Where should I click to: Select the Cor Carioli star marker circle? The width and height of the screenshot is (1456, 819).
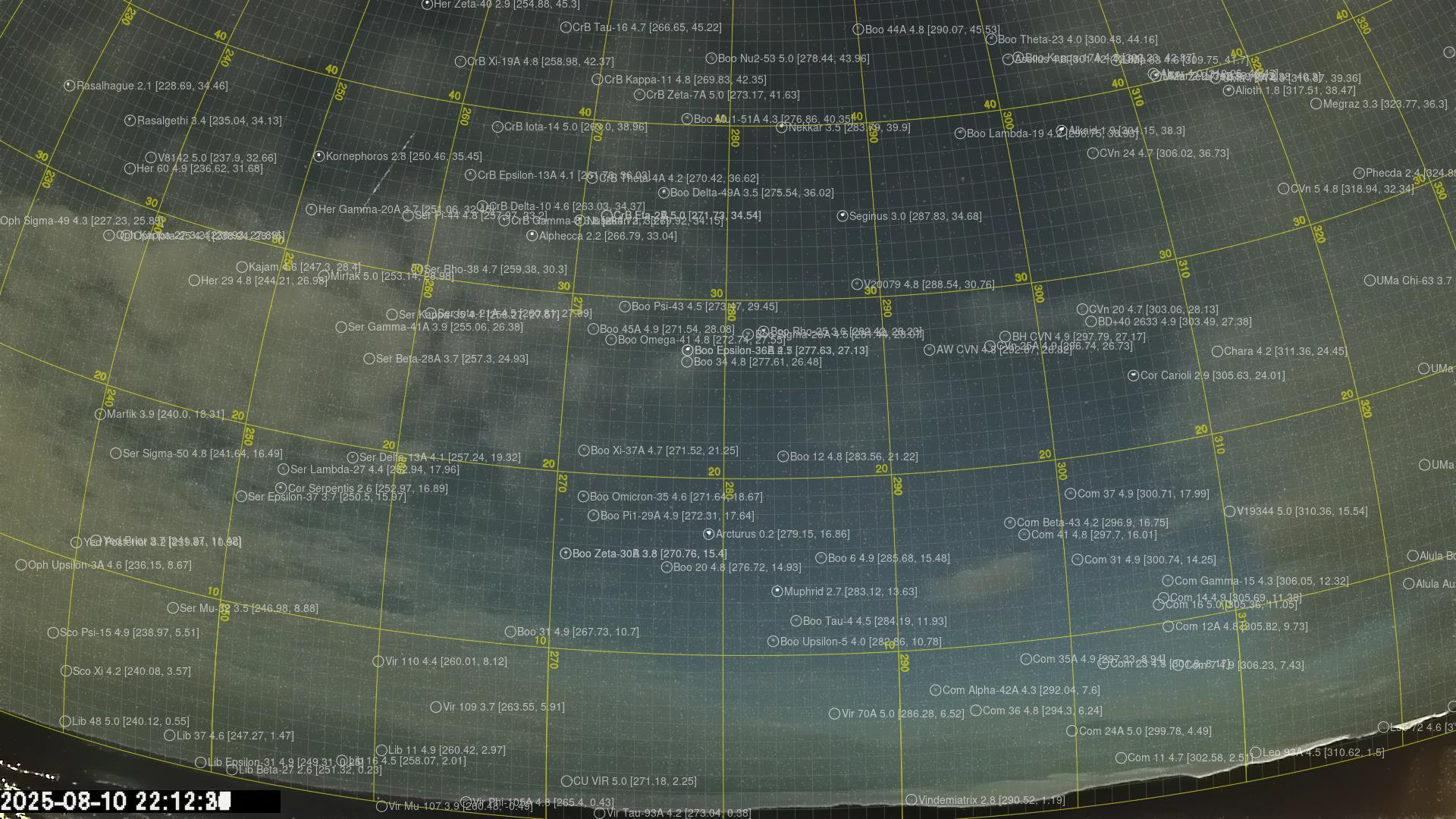pos(1133,375)
